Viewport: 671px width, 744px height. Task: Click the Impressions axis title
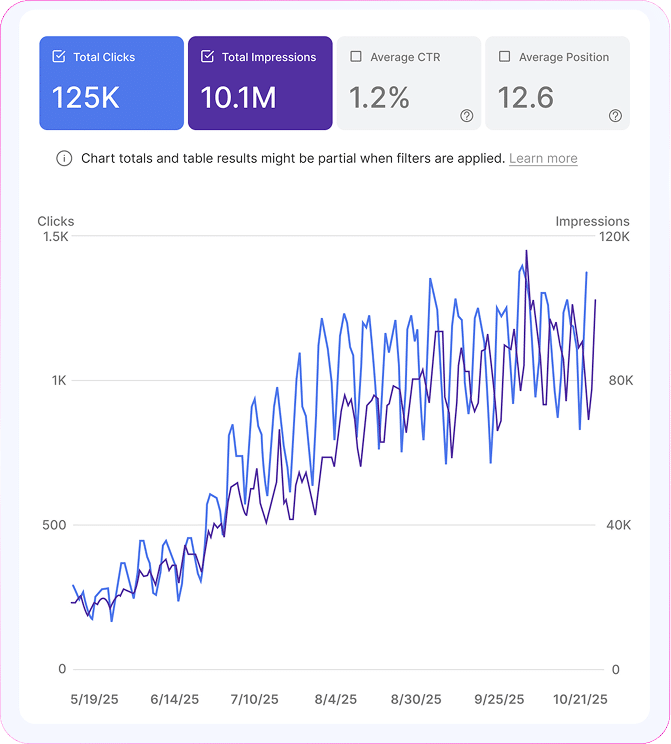(x=592, y=221)
